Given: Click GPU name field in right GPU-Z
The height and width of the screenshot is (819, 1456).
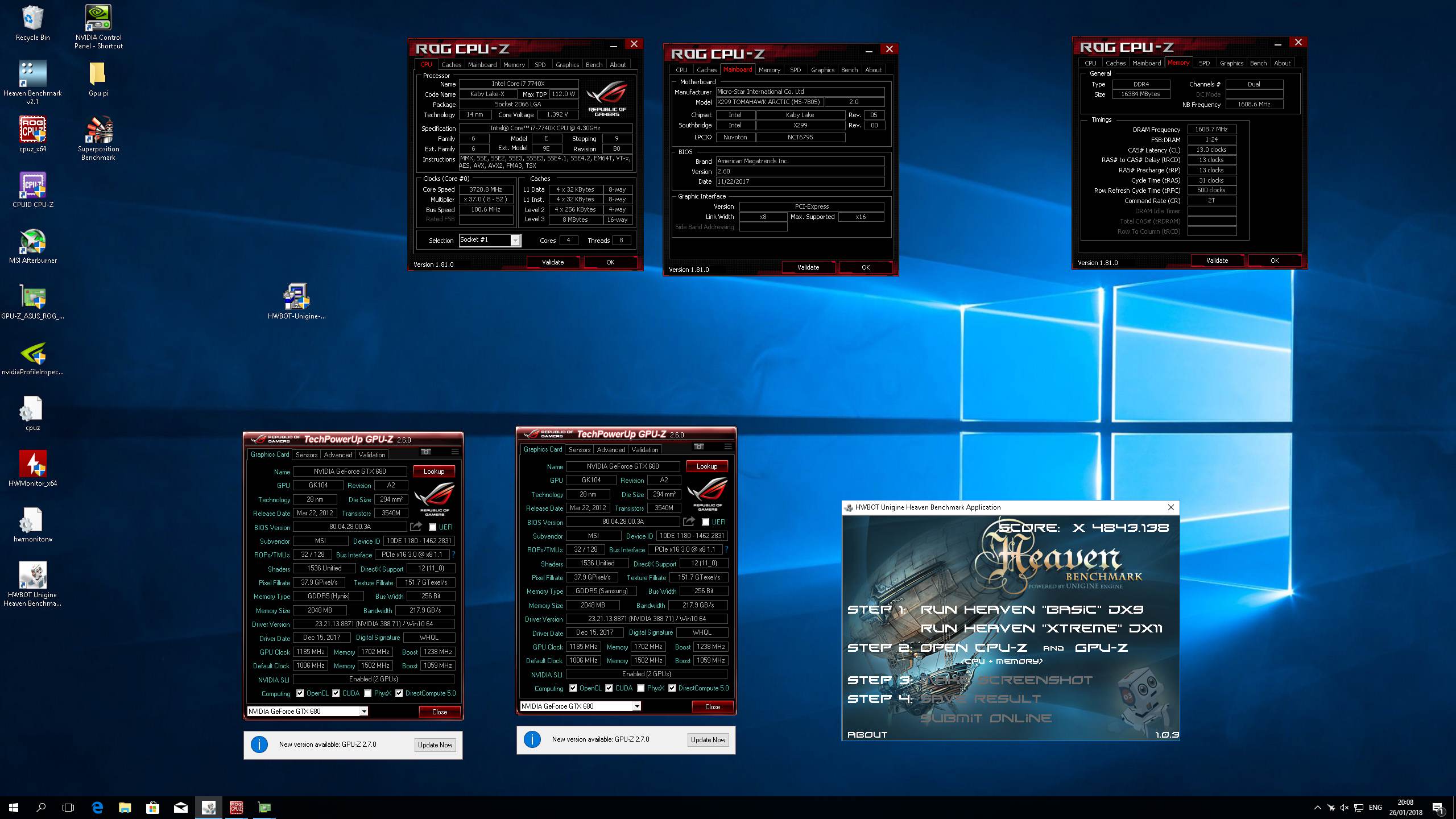Looking at the screenshot, I should (623, 466).
